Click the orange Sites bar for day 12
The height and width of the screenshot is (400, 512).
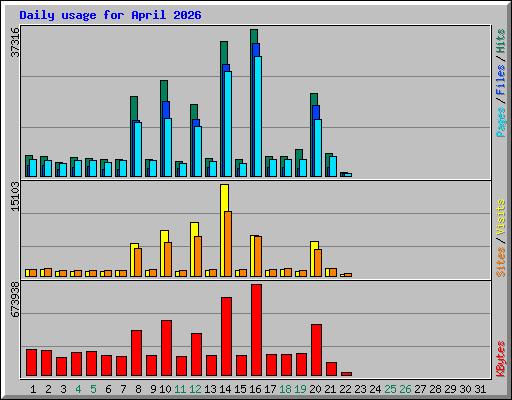click(x=198, y=256)
